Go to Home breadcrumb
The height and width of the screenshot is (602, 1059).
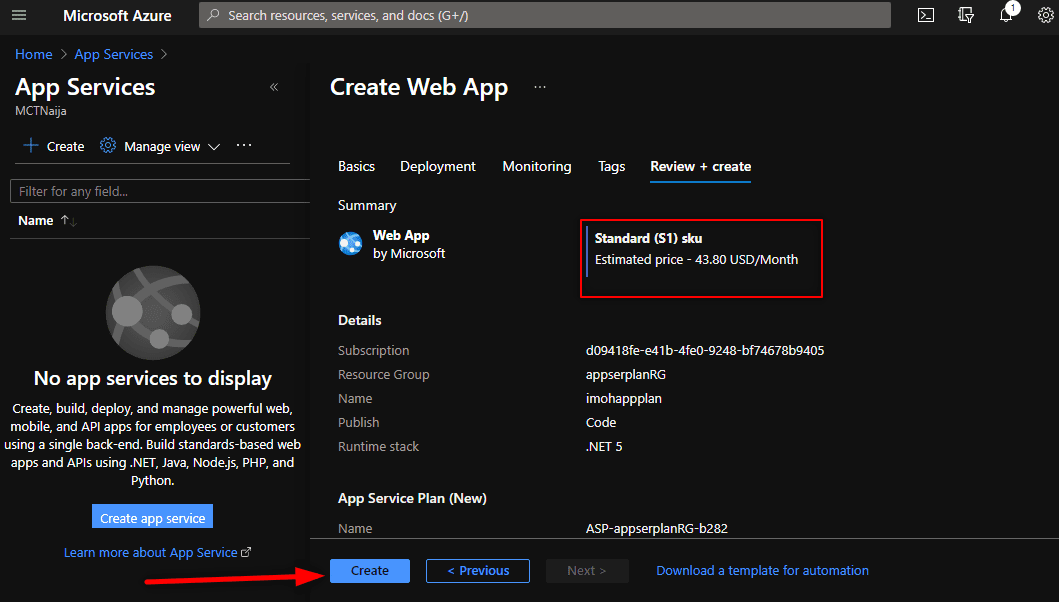pyautogui.click(x=34, y=54)
